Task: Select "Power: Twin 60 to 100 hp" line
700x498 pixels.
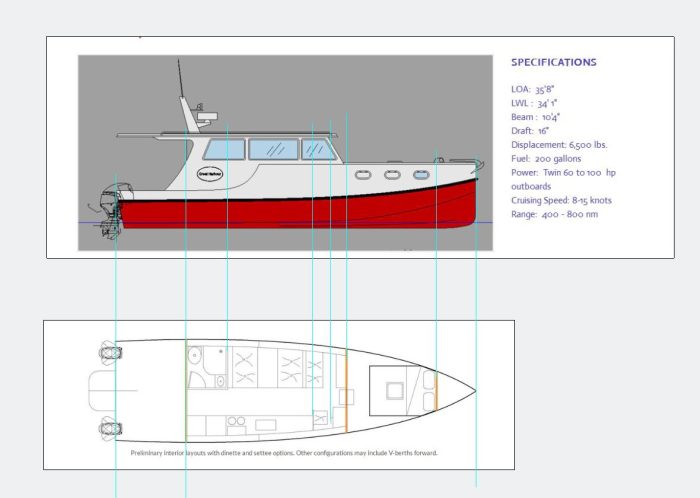Action: point(563,172)
